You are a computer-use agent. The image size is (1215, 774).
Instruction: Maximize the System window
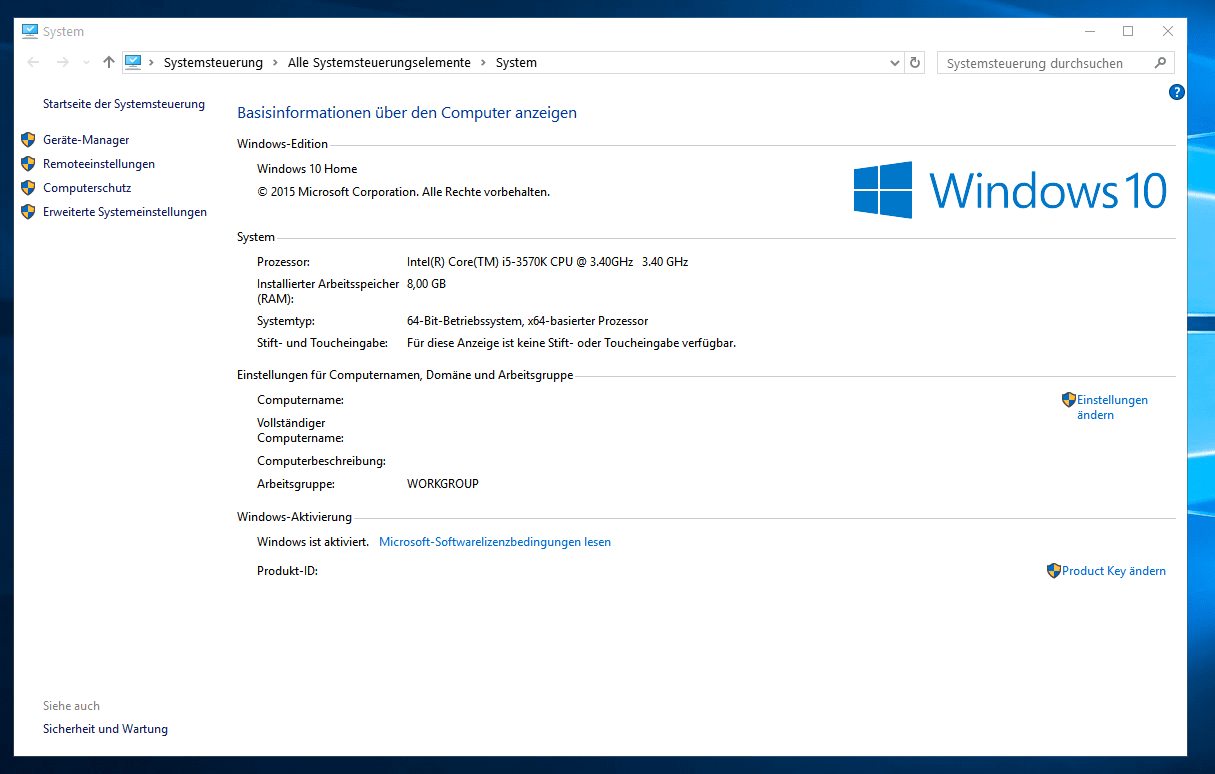coord(1128,31)
